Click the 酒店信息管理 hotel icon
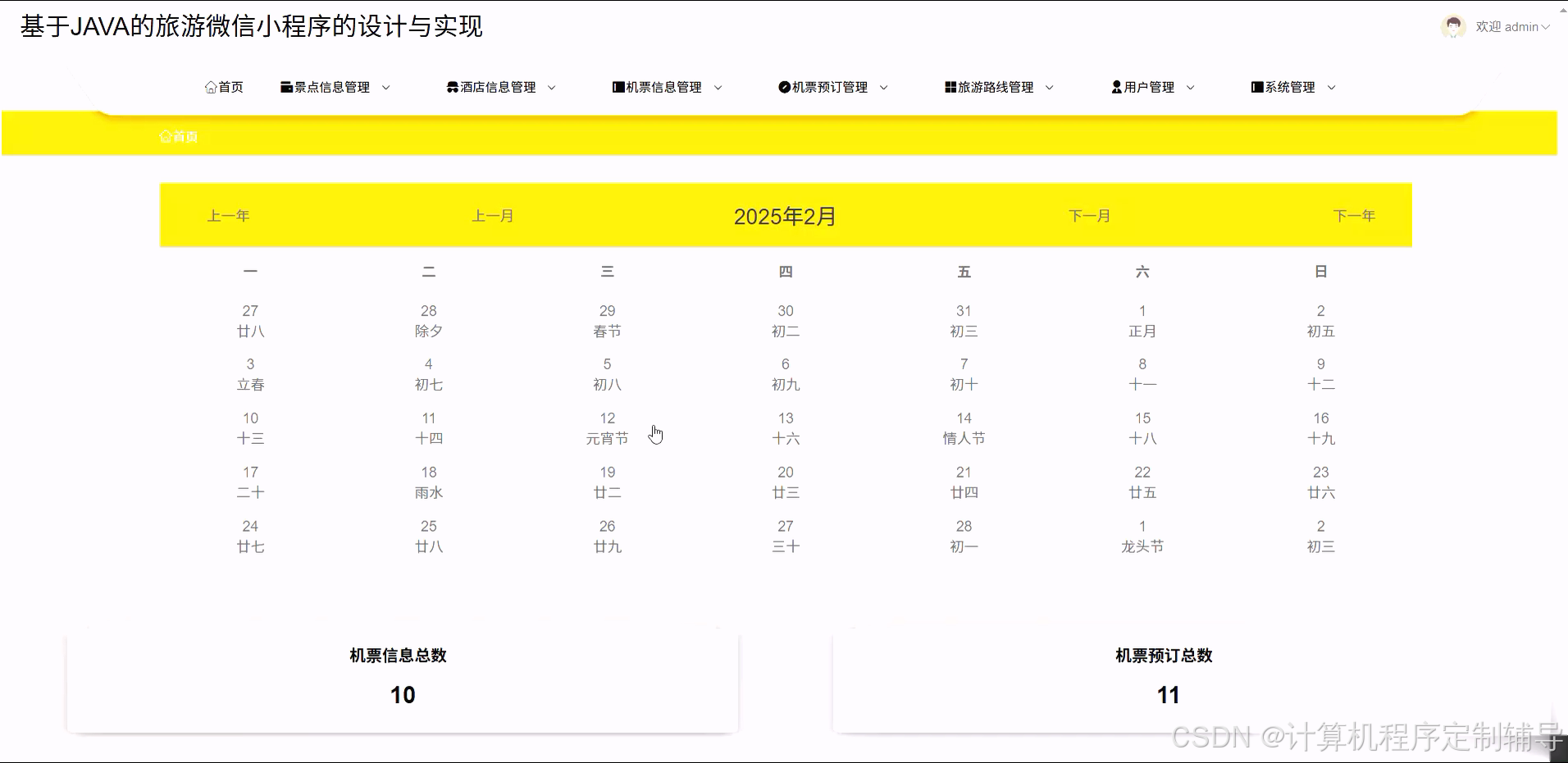This screenshot has height=763, width=1568. 452,86
